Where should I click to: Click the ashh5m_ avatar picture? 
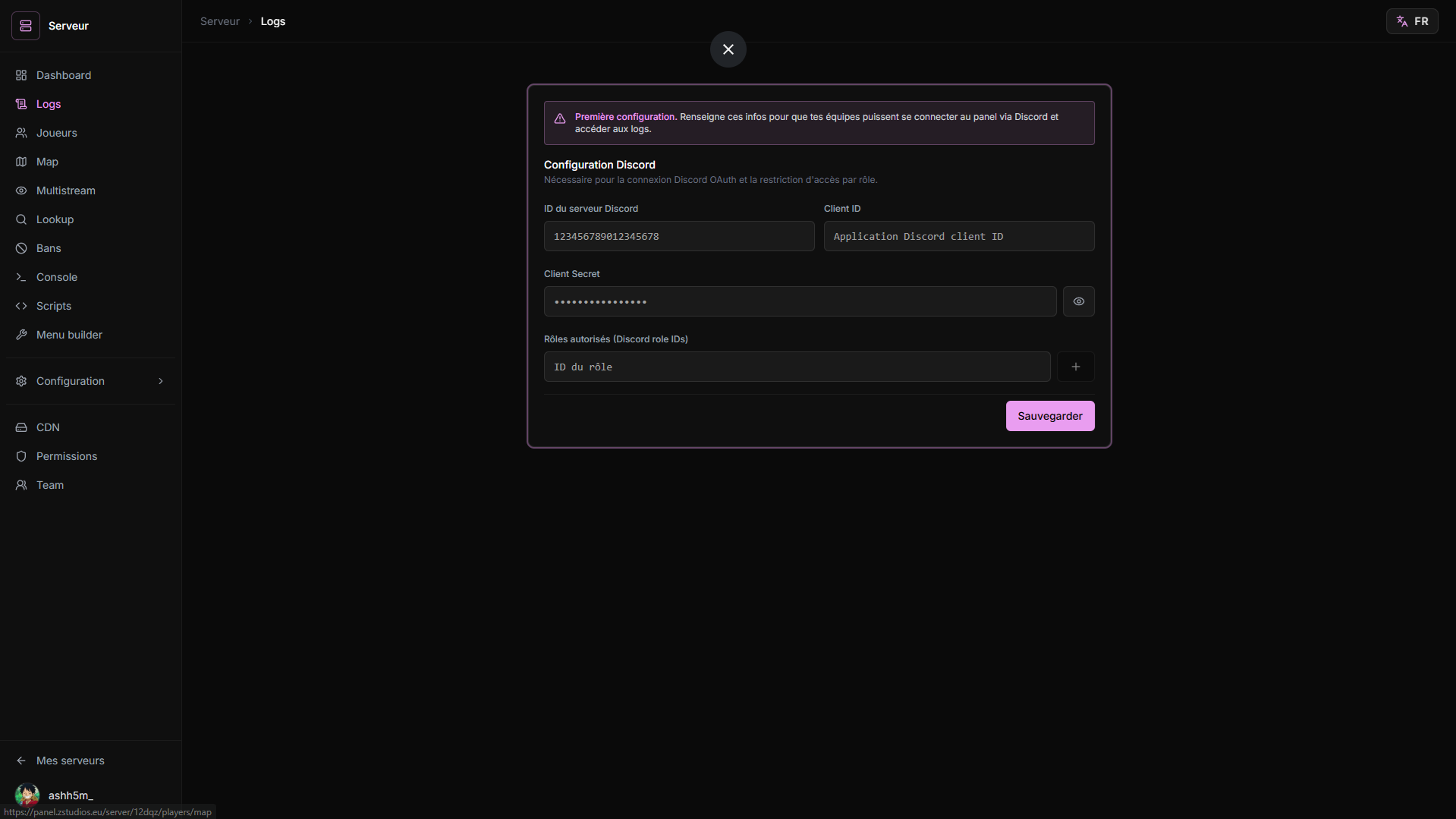pos(27,795)
